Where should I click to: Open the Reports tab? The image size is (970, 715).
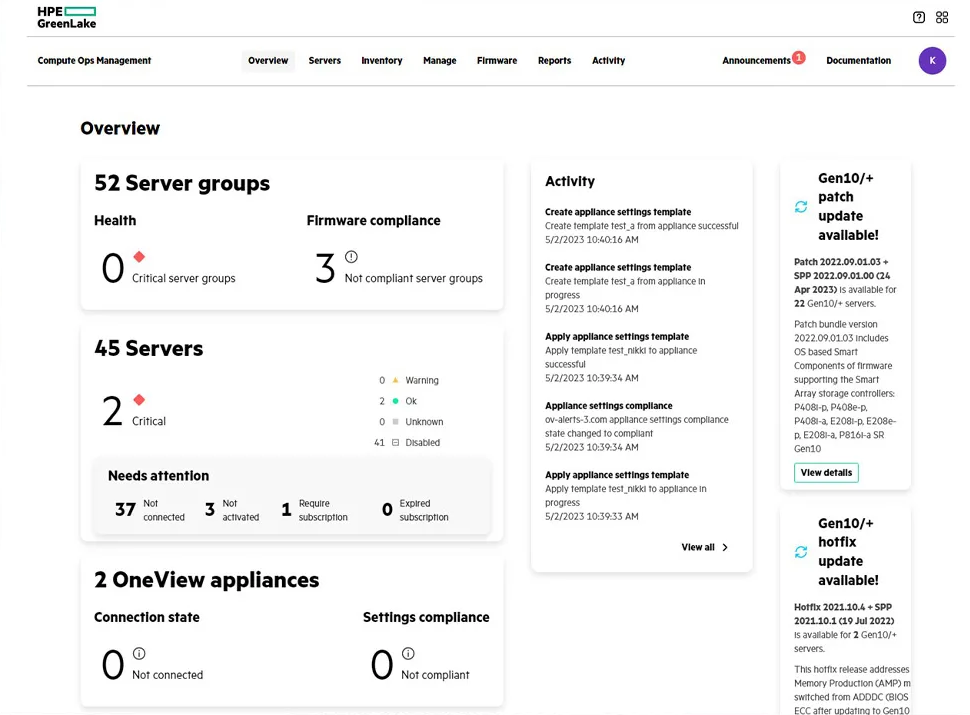tap(554, 61)
